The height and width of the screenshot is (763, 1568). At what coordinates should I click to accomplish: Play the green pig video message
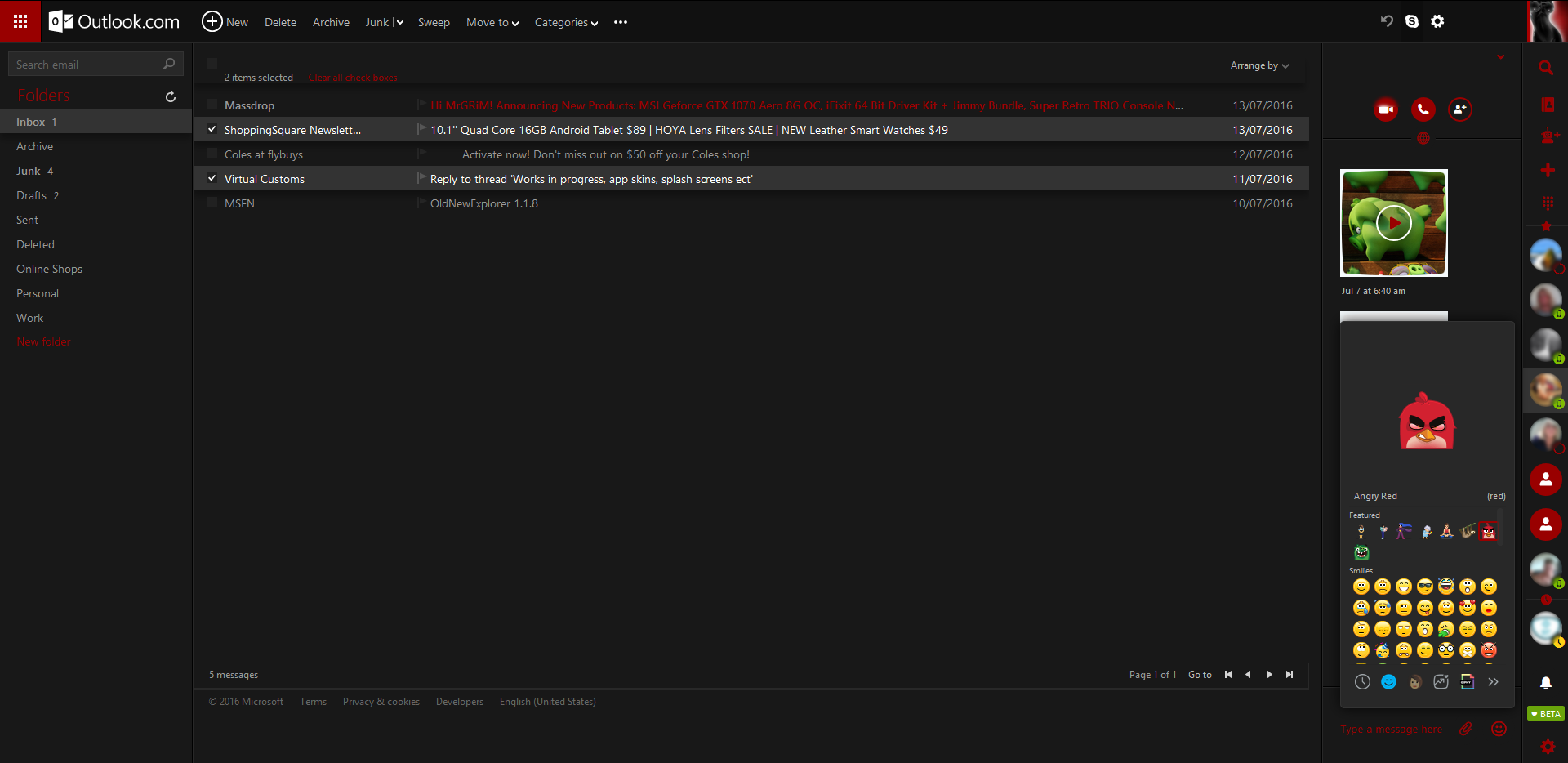(x=1394, y=223)
